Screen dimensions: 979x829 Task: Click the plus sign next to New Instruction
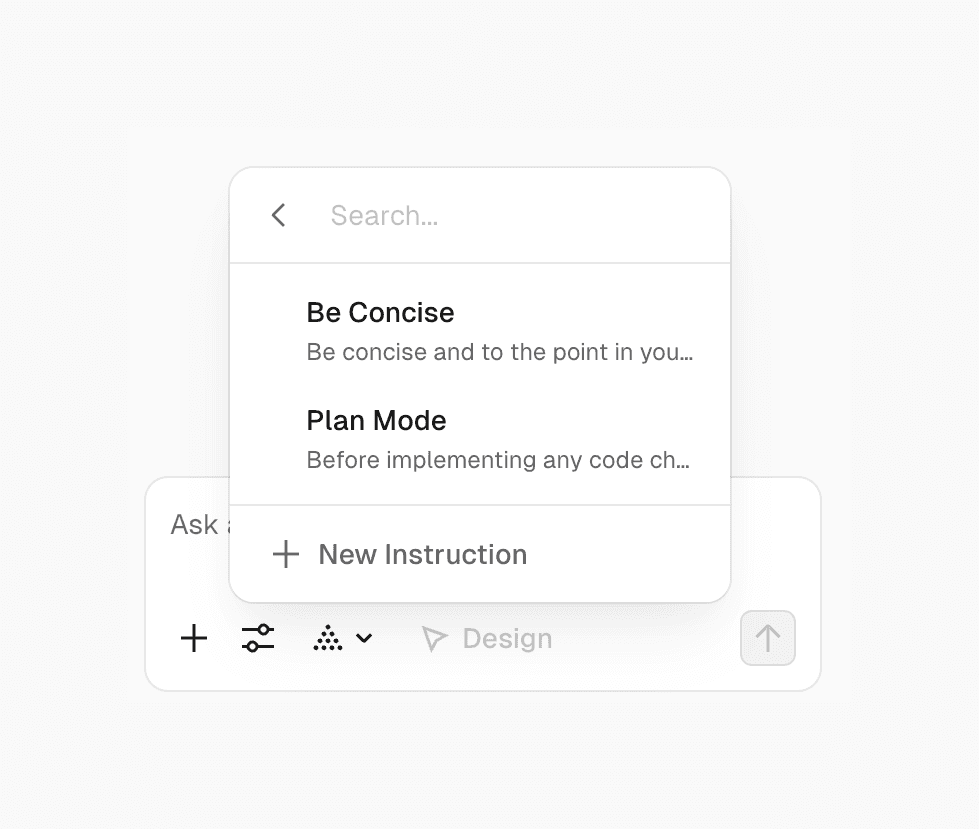tap(285, 554)
